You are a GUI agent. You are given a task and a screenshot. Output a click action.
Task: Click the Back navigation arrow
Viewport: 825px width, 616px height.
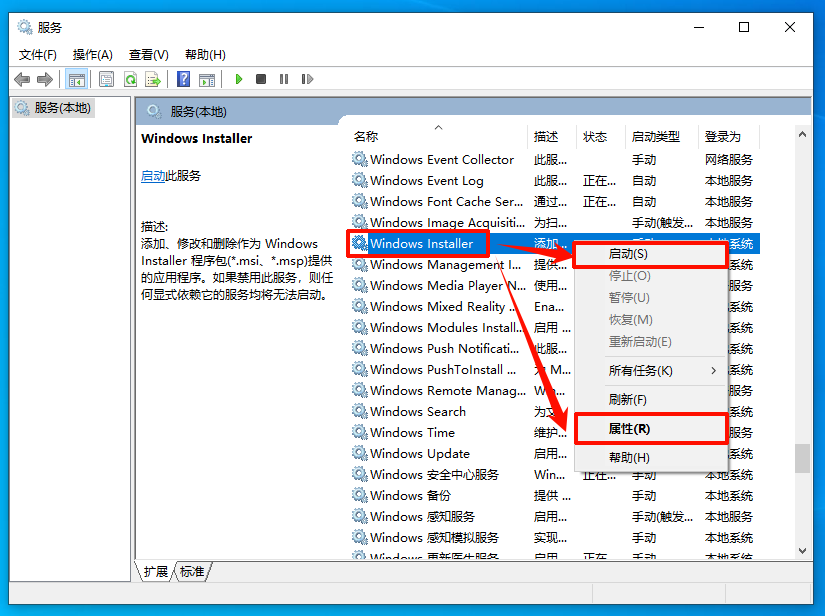[22, 79]
